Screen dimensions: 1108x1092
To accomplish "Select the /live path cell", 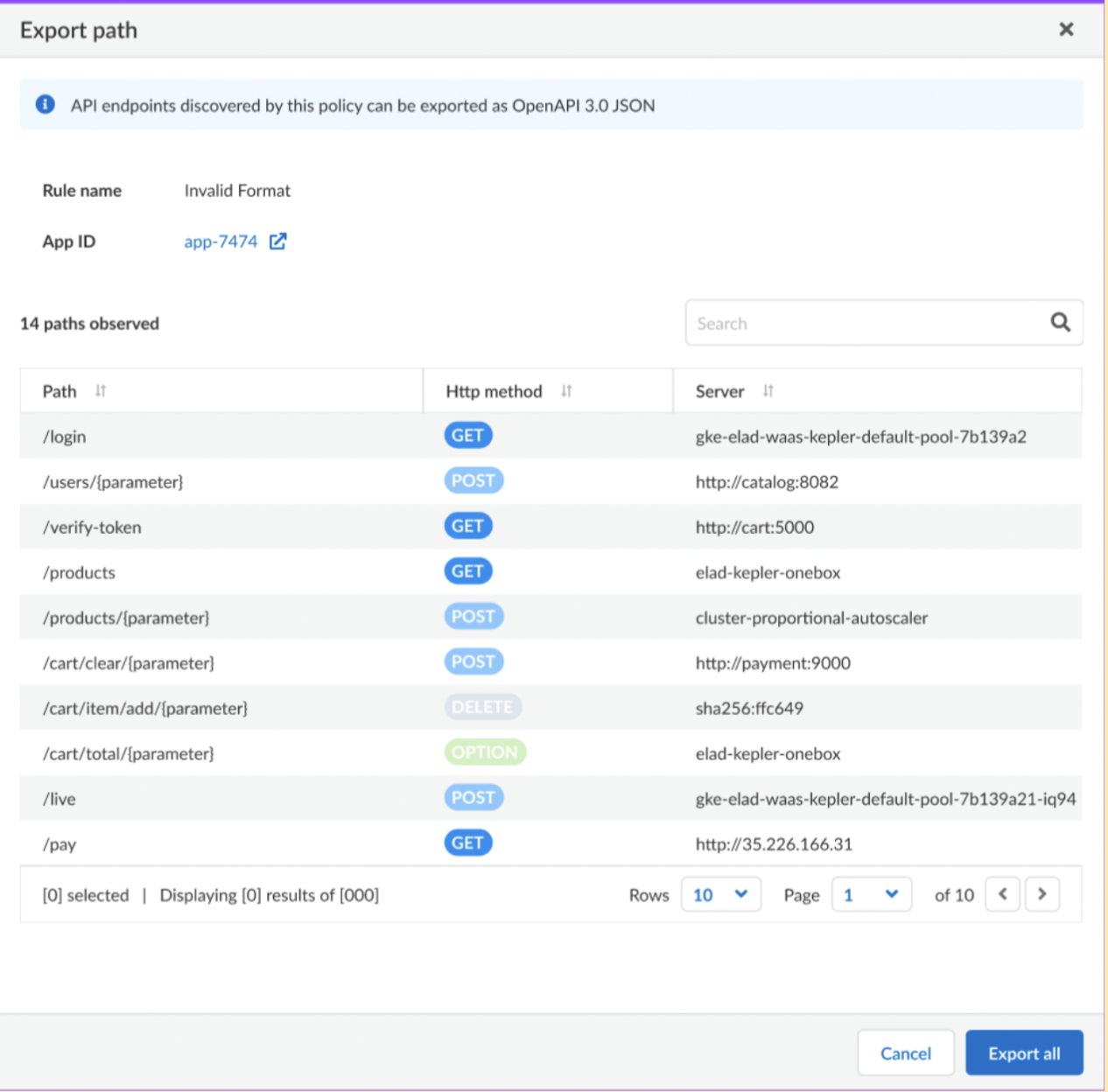I will coord(59,800).
